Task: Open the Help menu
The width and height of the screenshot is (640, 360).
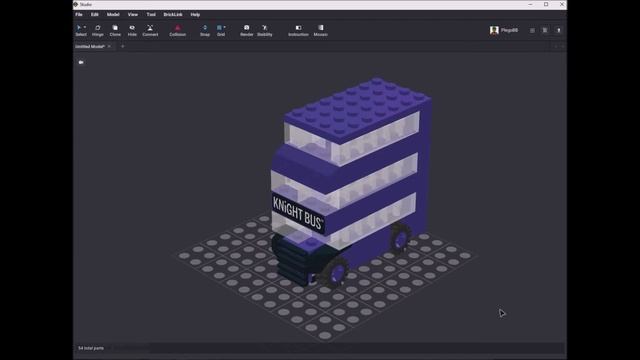Action: [195, 14]
